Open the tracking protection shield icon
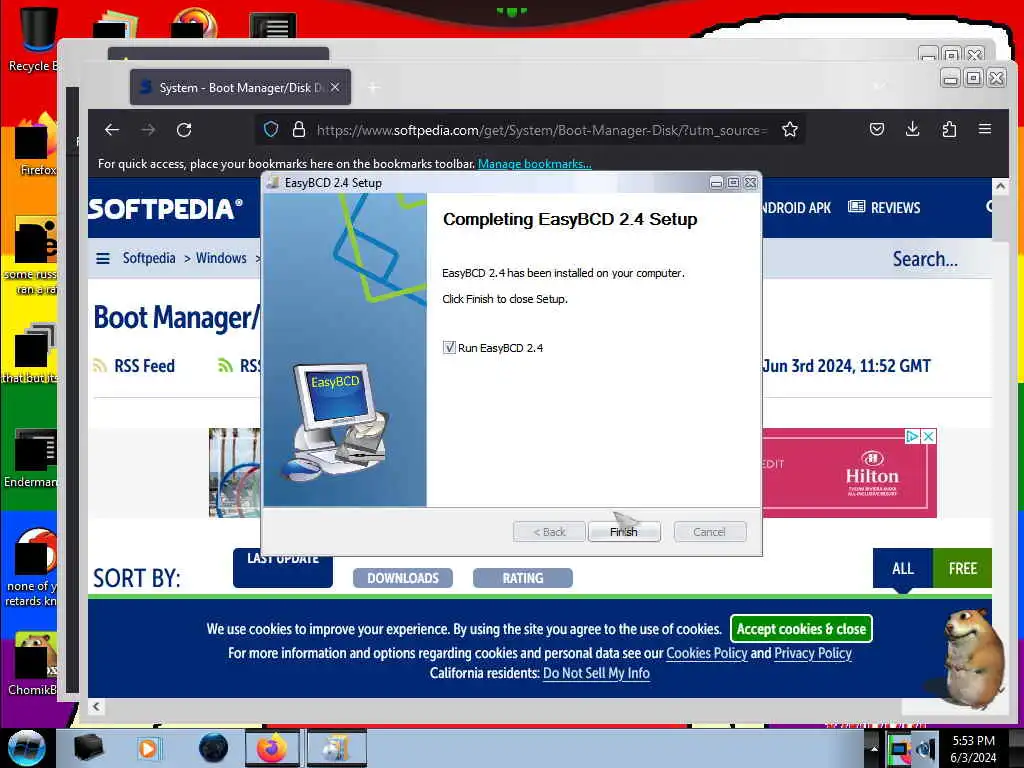1024x768 pixels. [x=271, y=129]
